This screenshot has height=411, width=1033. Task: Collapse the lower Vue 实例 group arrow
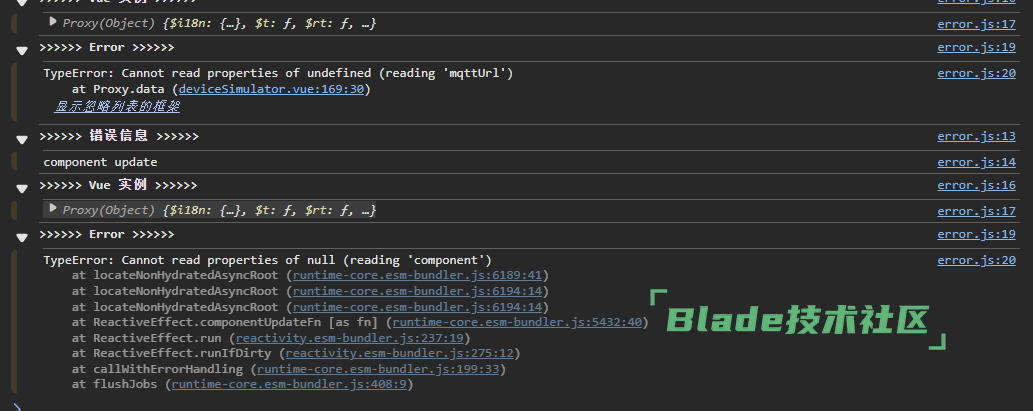21,186
